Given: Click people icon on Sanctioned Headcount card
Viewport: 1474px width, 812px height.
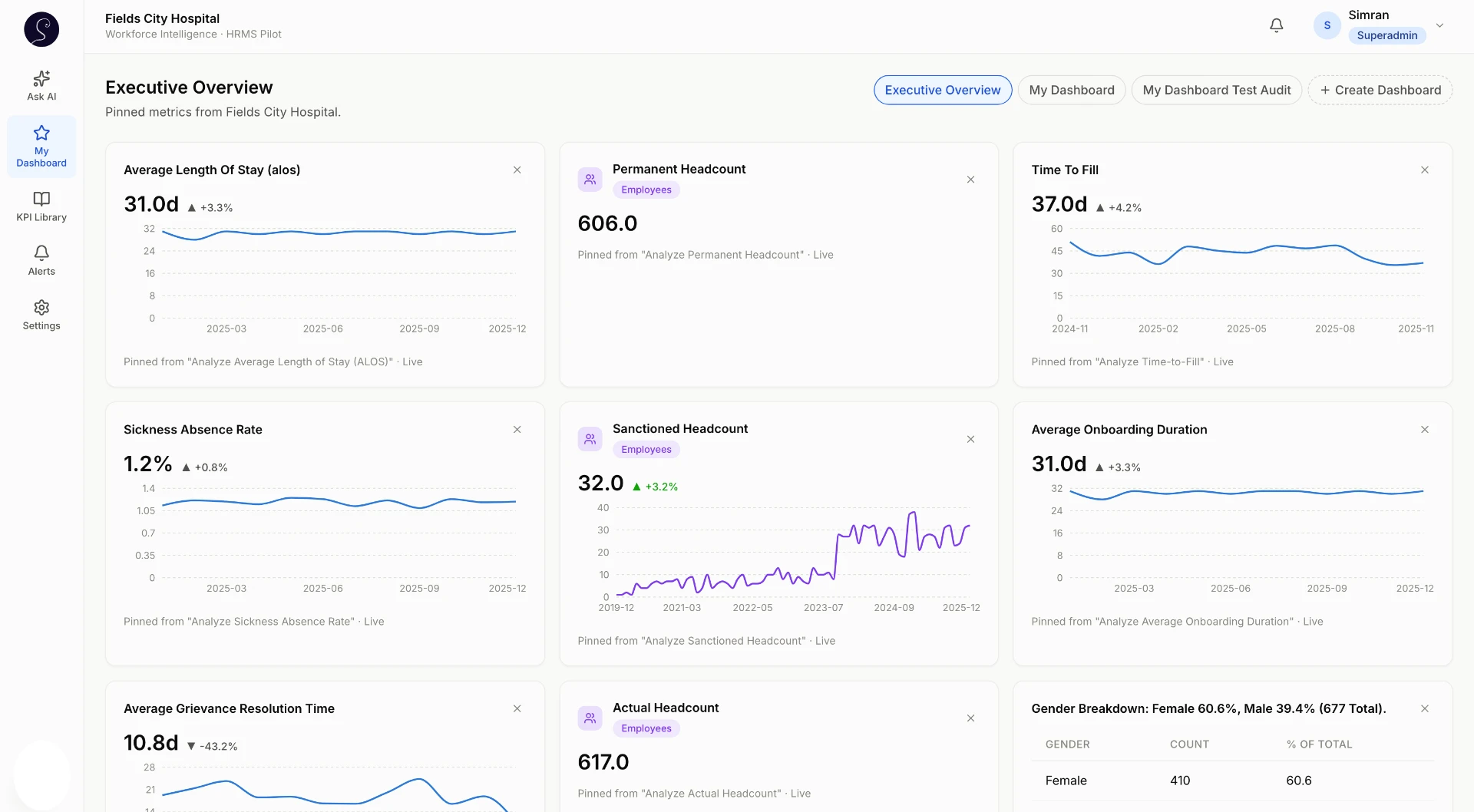Looking at the screenshot, I should [590, 439].
